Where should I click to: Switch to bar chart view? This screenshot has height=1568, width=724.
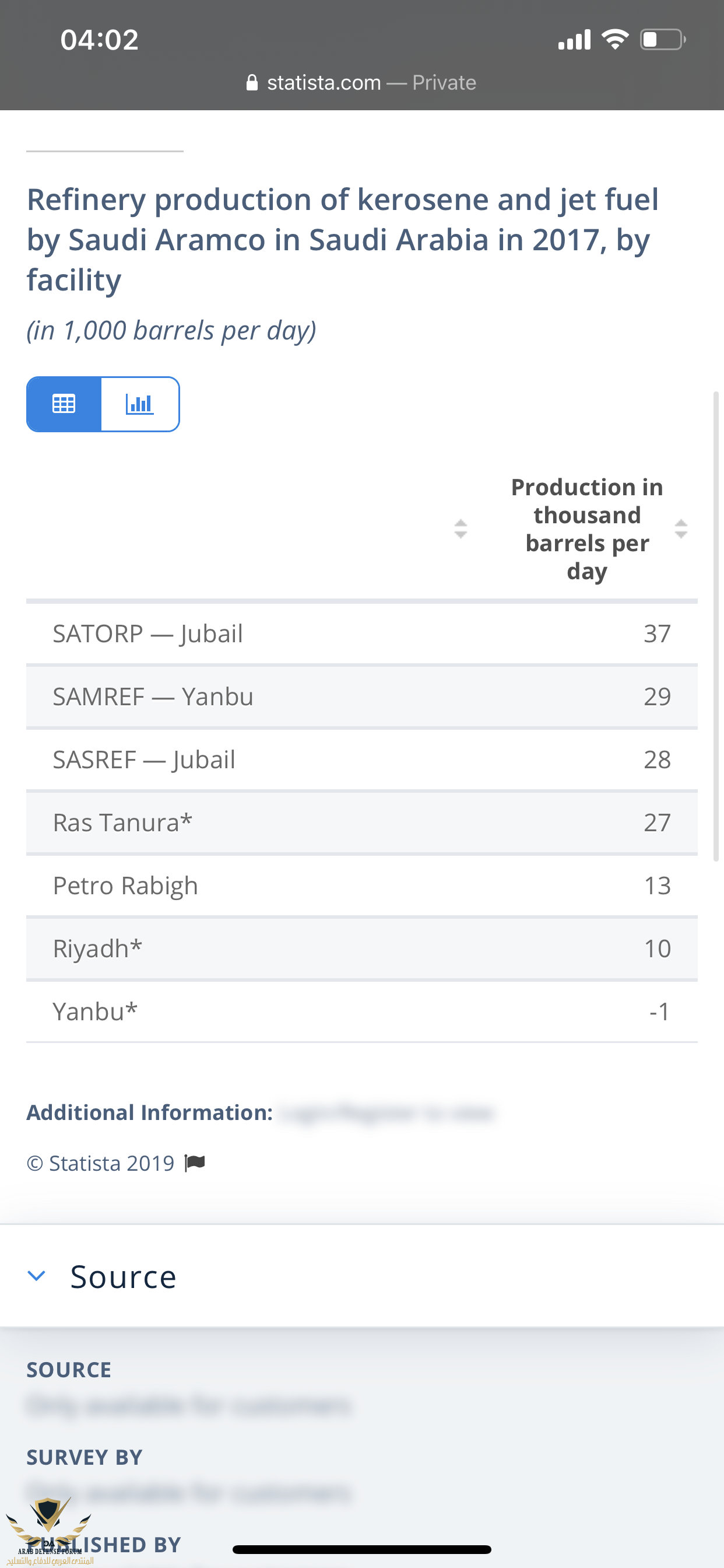(x=140, y=404)
